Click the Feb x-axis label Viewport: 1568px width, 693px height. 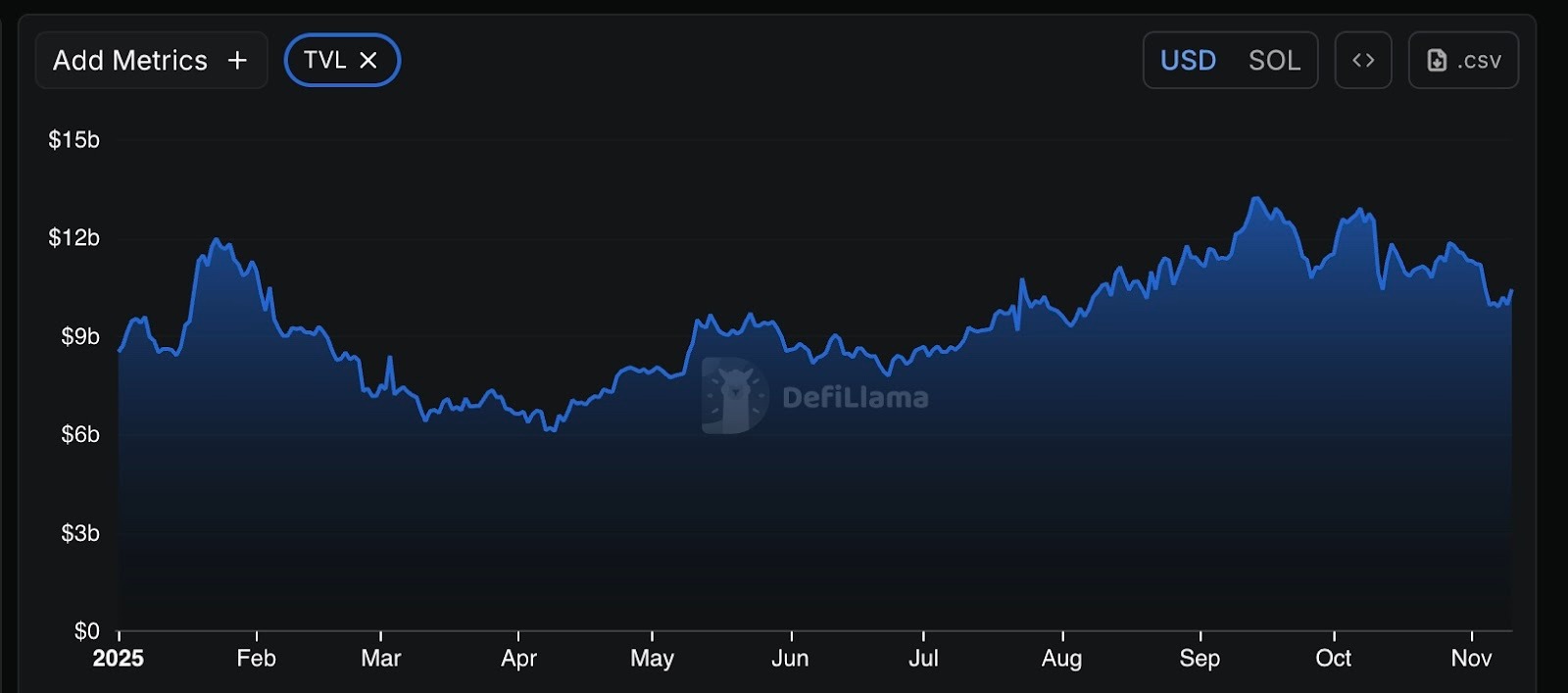pyautogui.click(x=257, y=659)
